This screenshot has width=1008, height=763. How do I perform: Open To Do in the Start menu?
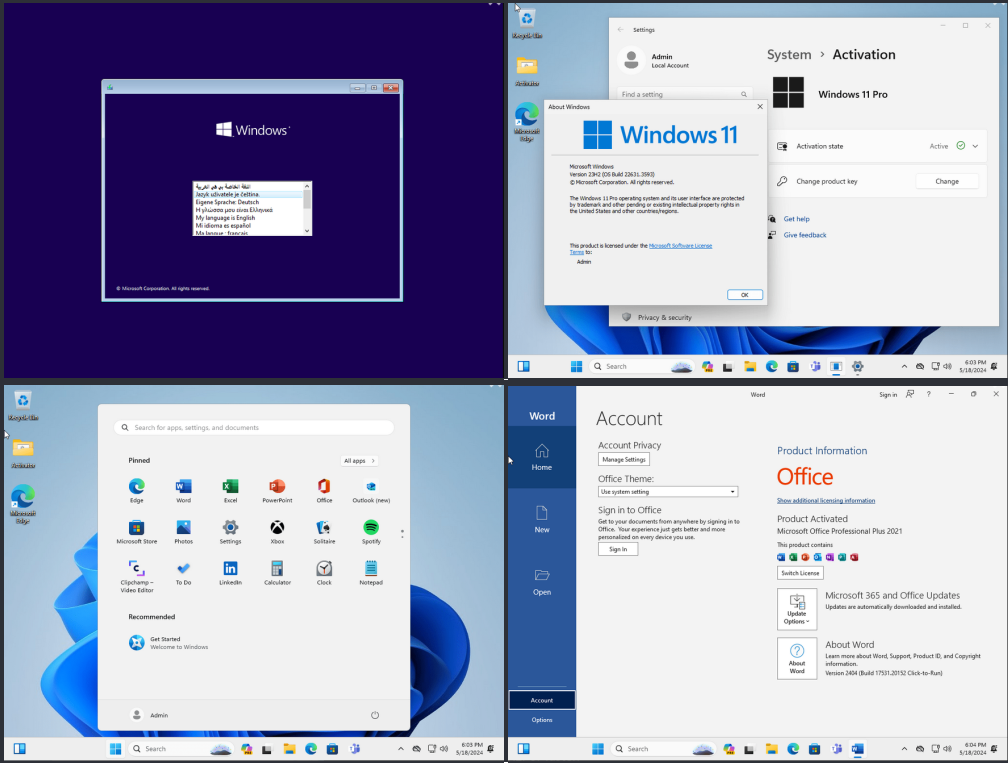(183, 573)
